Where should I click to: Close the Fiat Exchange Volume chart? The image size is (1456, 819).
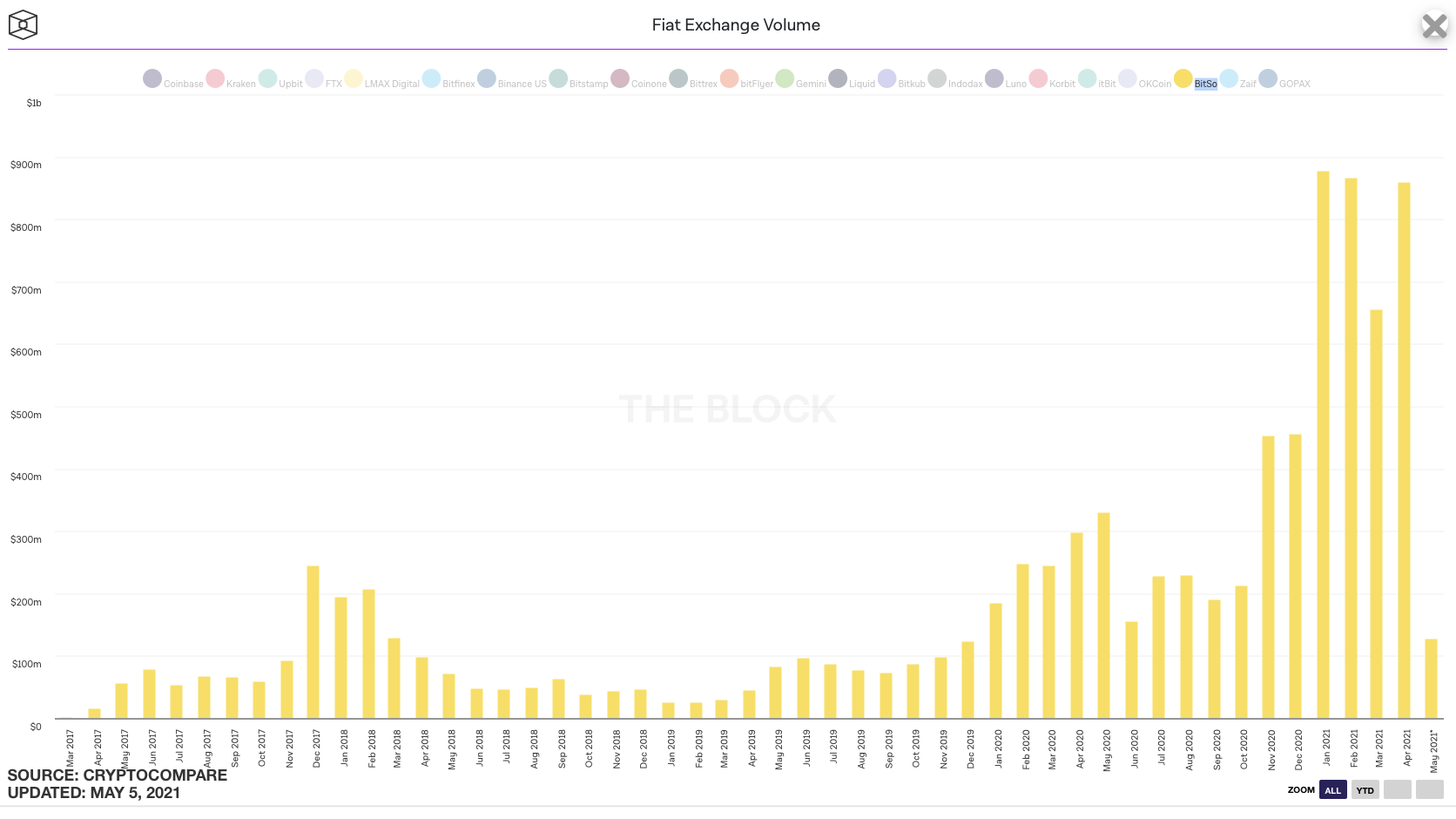1433,26
